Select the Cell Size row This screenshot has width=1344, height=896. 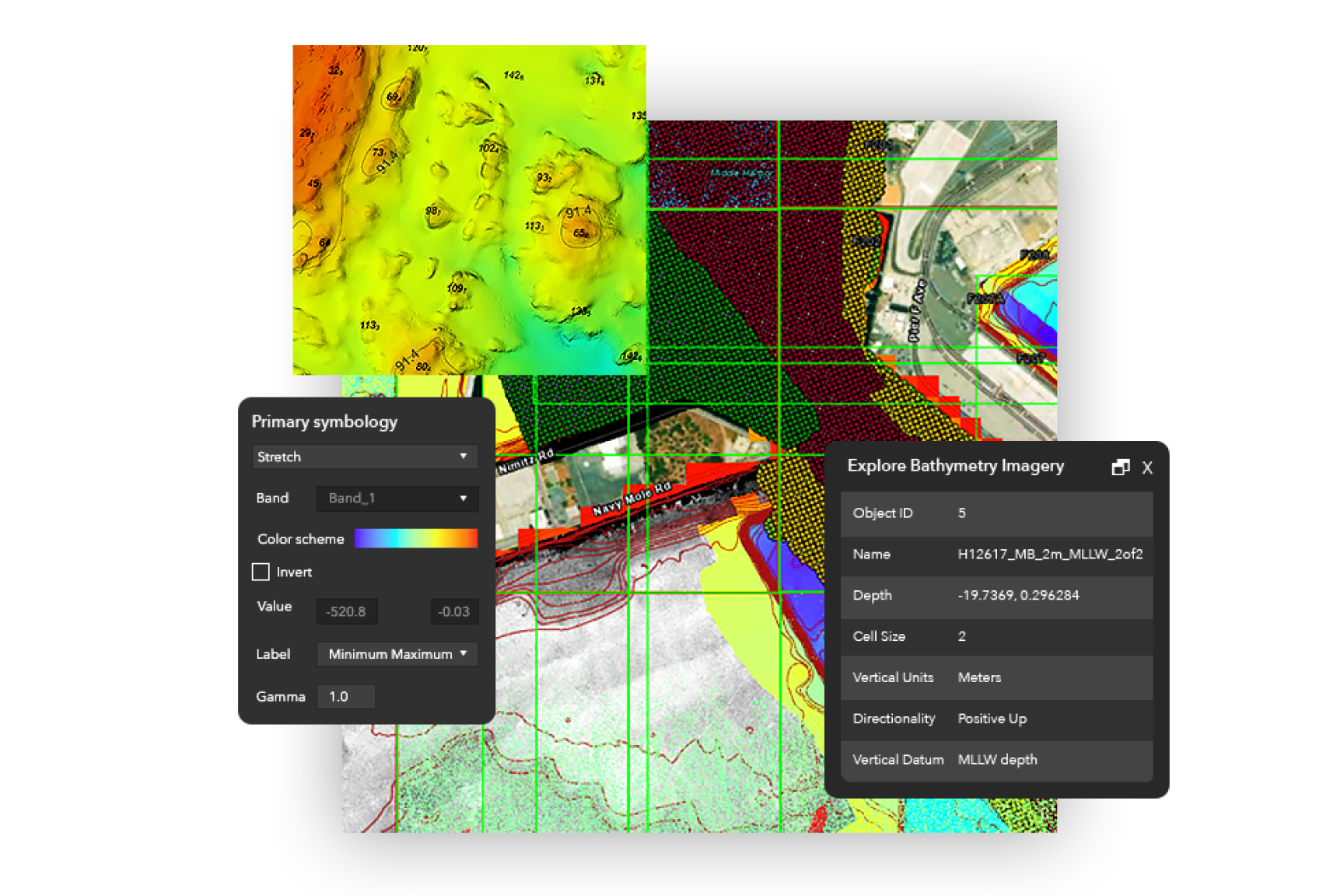[996, 636]
